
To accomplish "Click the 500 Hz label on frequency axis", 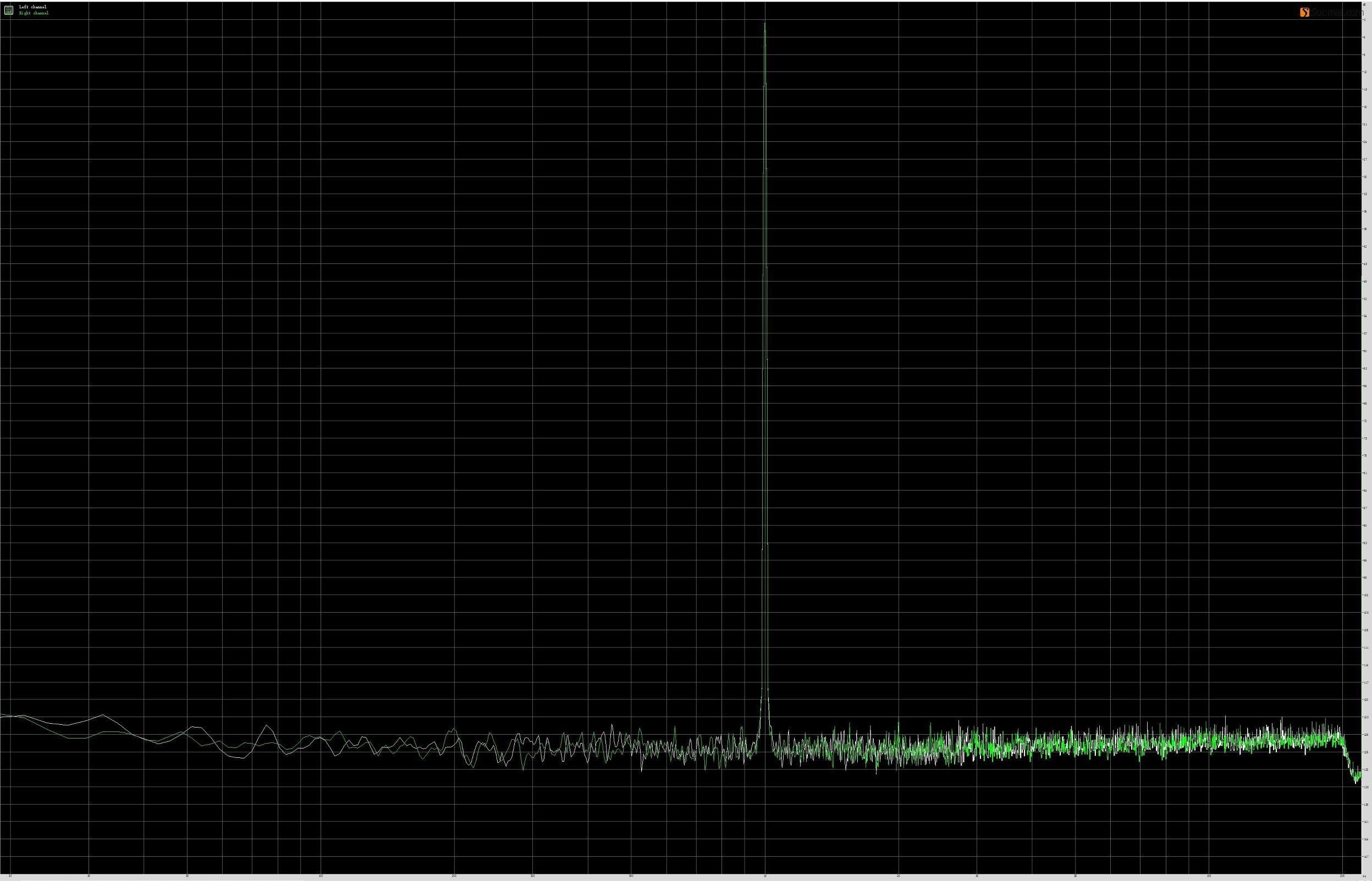I will click(x=631, y=876).
